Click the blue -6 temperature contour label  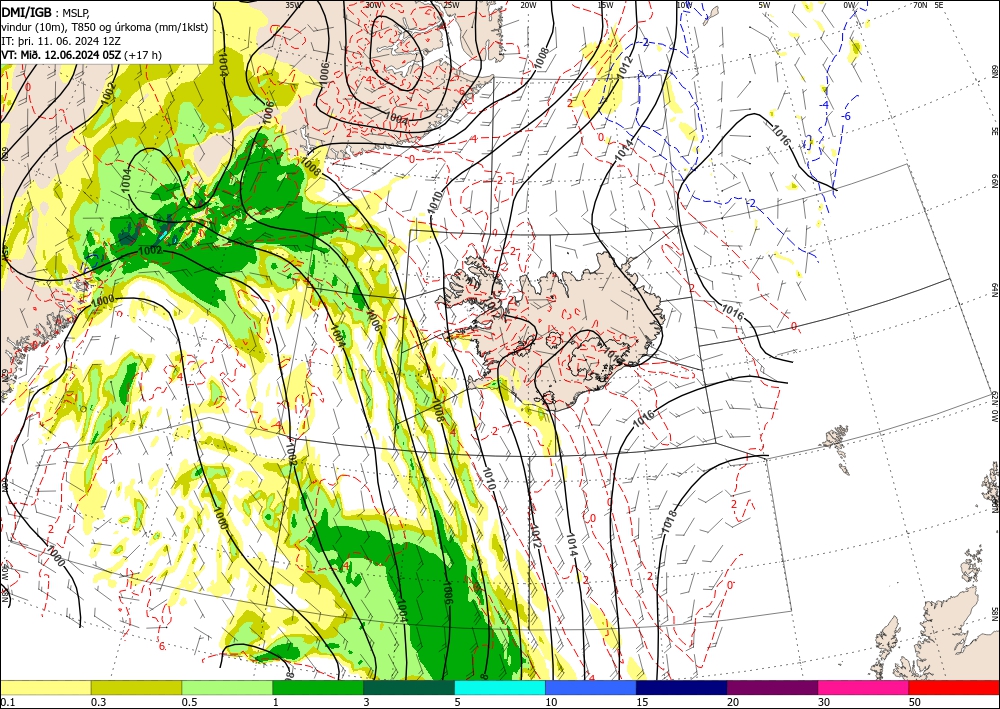coord(846,116)
